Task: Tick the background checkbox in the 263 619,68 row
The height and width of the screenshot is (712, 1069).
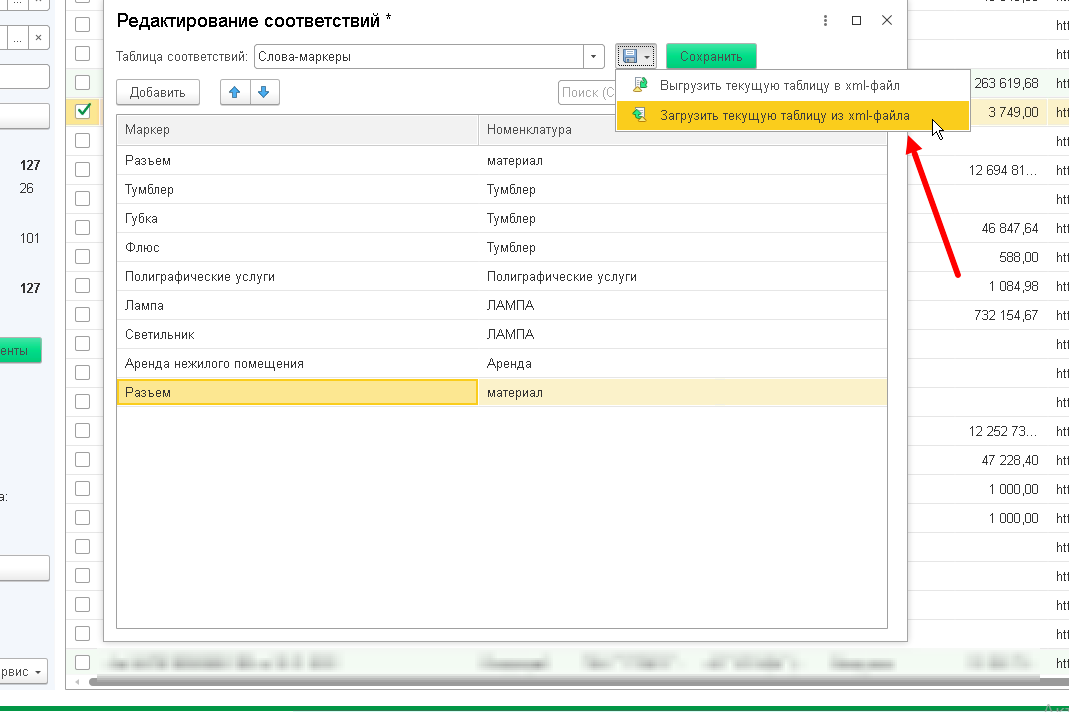Action: coord(82,82)
